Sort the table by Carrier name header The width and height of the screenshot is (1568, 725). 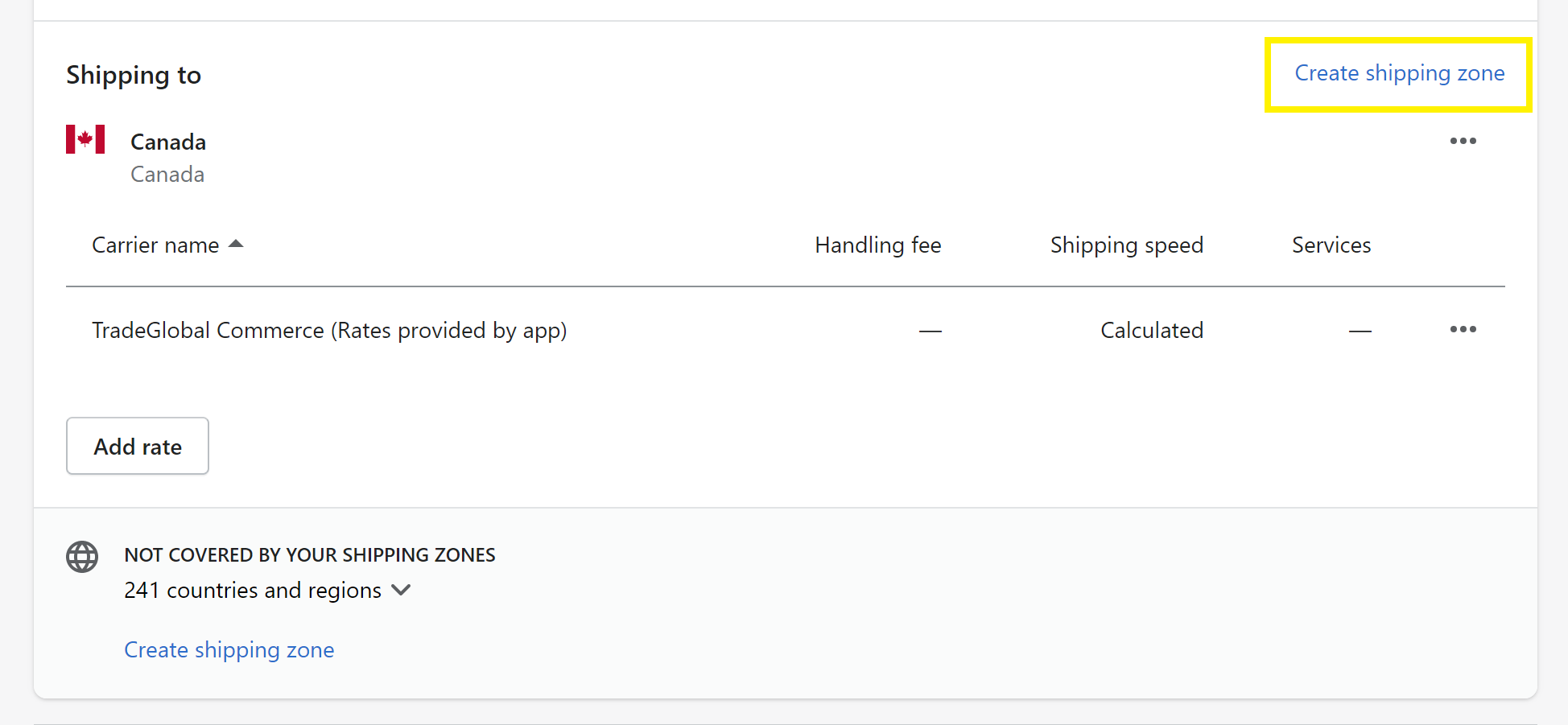tap(155, 245)
